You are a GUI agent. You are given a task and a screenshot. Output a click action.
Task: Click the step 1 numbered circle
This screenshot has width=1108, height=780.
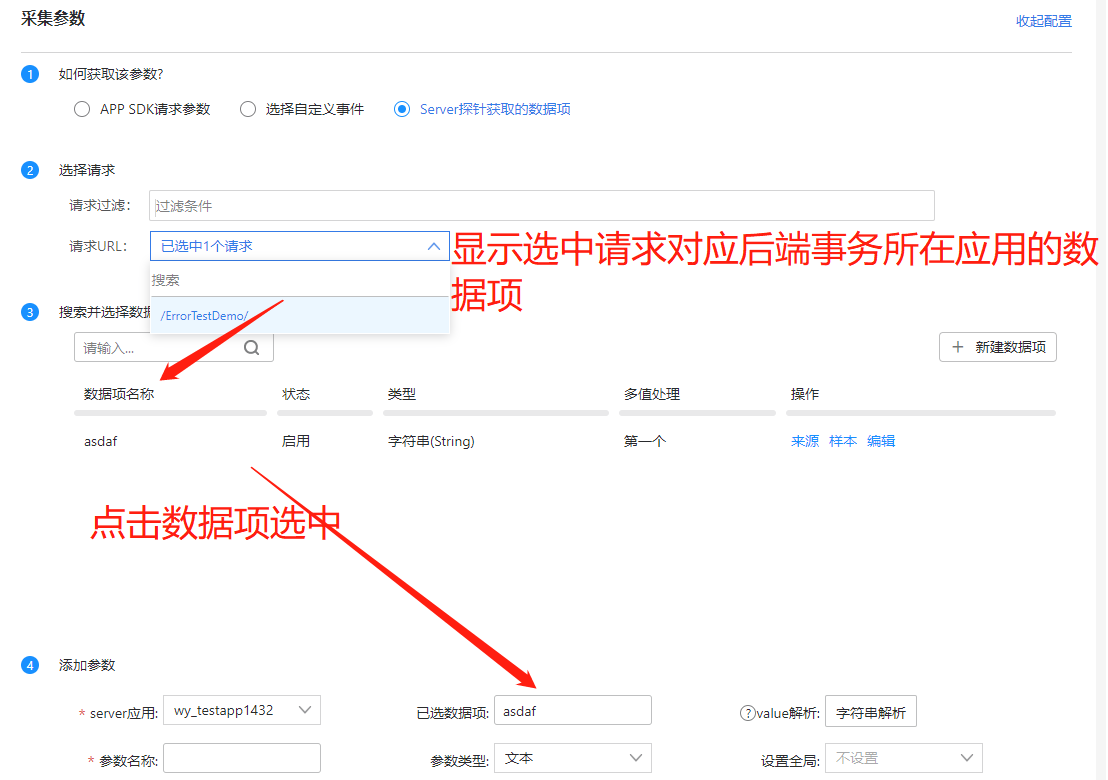coord(30,74)
